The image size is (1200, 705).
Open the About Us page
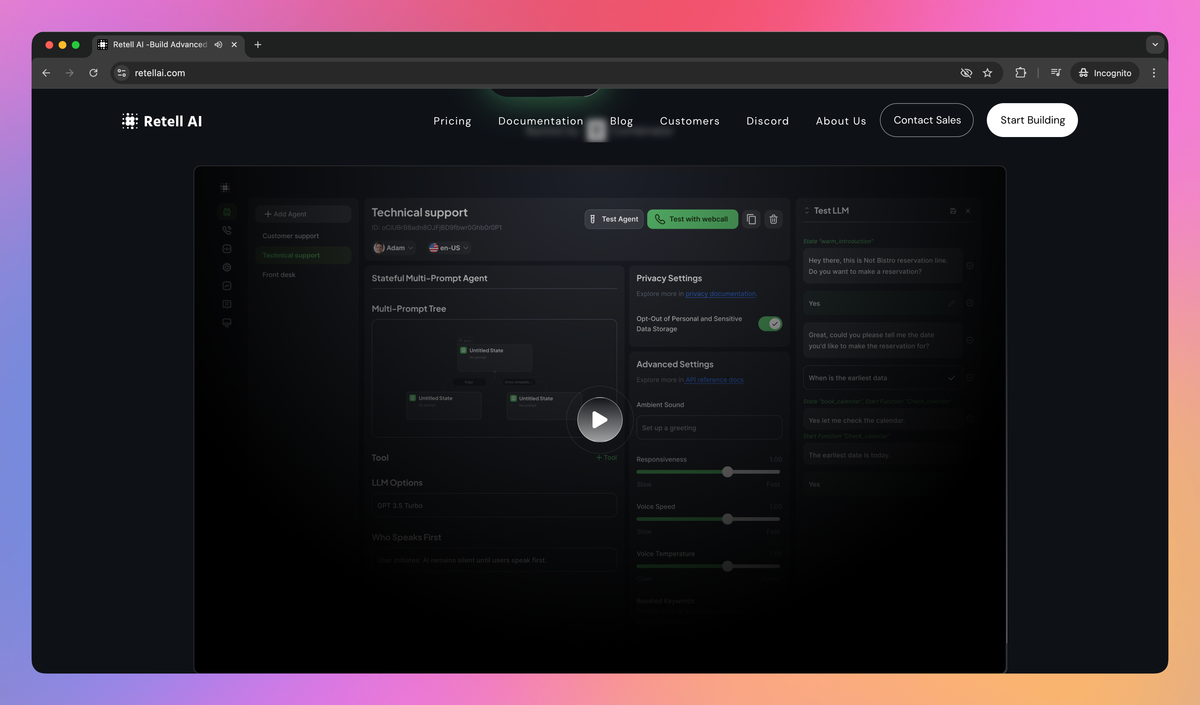840,121
